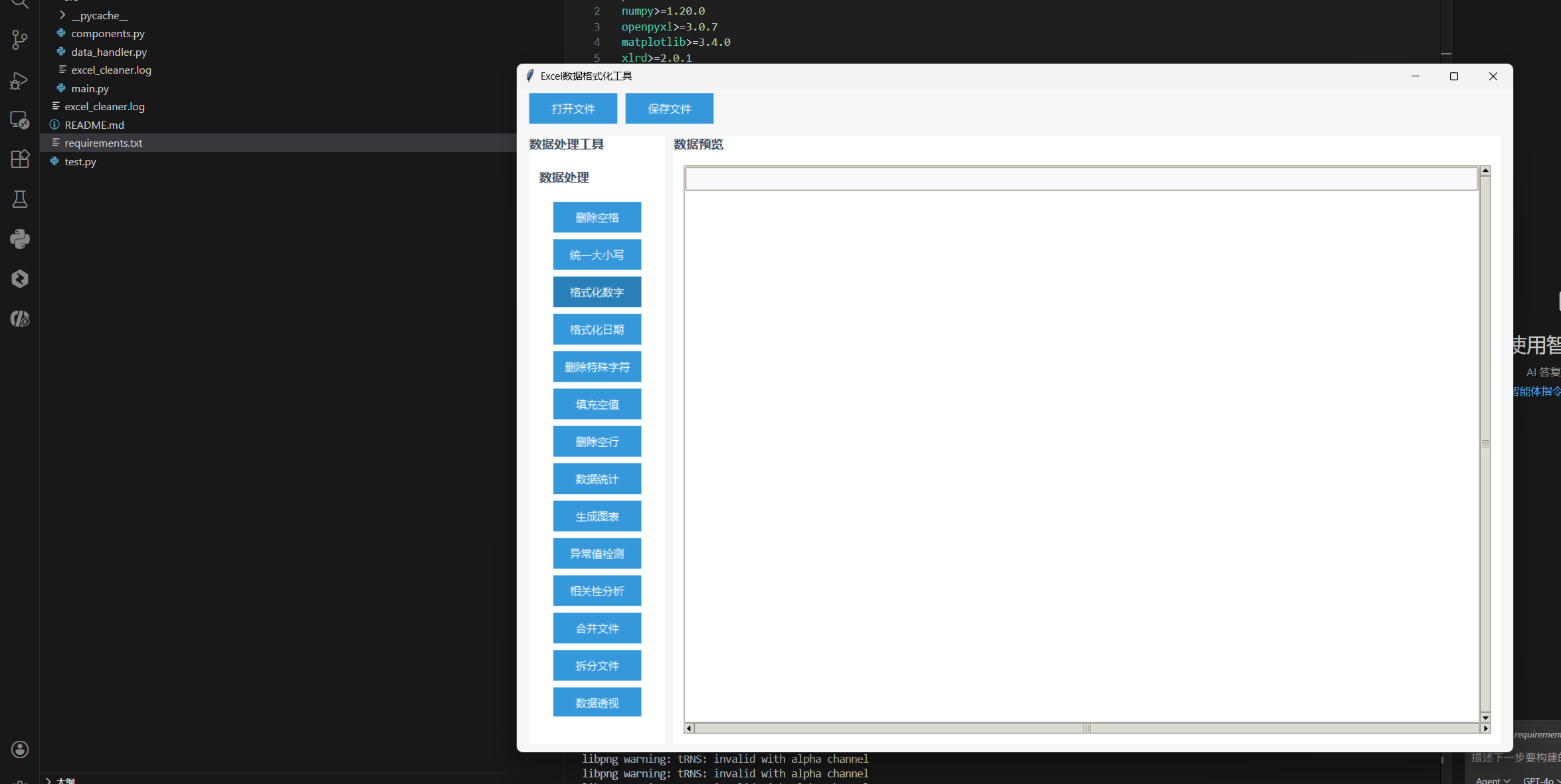The image size is (1561, 784).
Task: Open the Testing flask icon
Action: click(x=20, y=199)
